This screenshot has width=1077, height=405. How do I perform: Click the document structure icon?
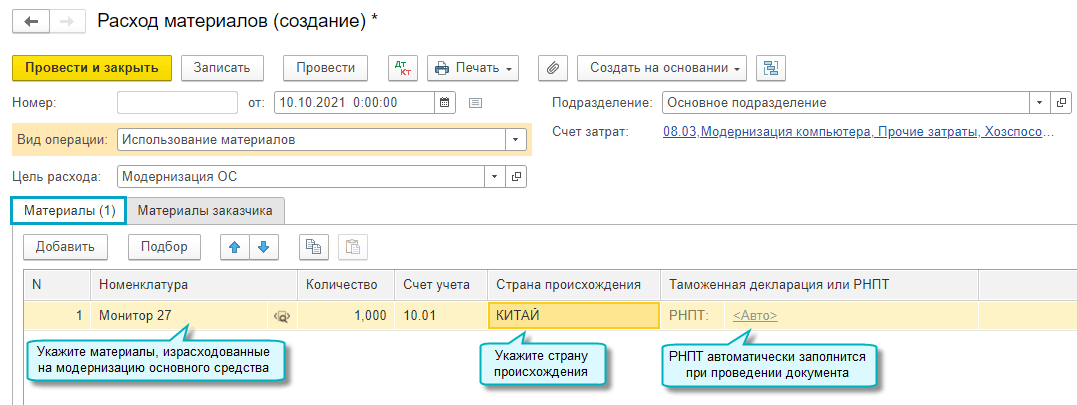tap(771, 68)
